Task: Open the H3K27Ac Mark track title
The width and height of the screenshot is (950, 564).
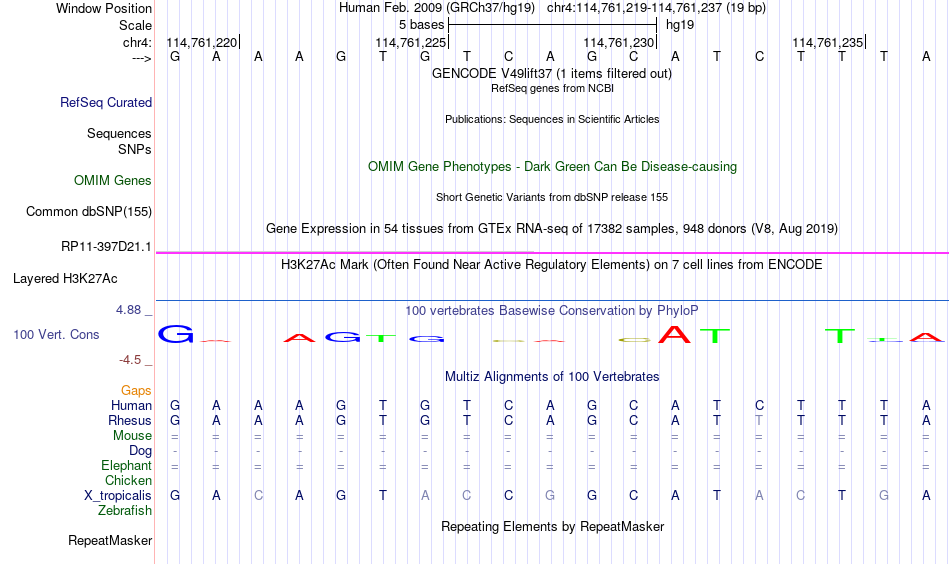Action: (552, 265)
